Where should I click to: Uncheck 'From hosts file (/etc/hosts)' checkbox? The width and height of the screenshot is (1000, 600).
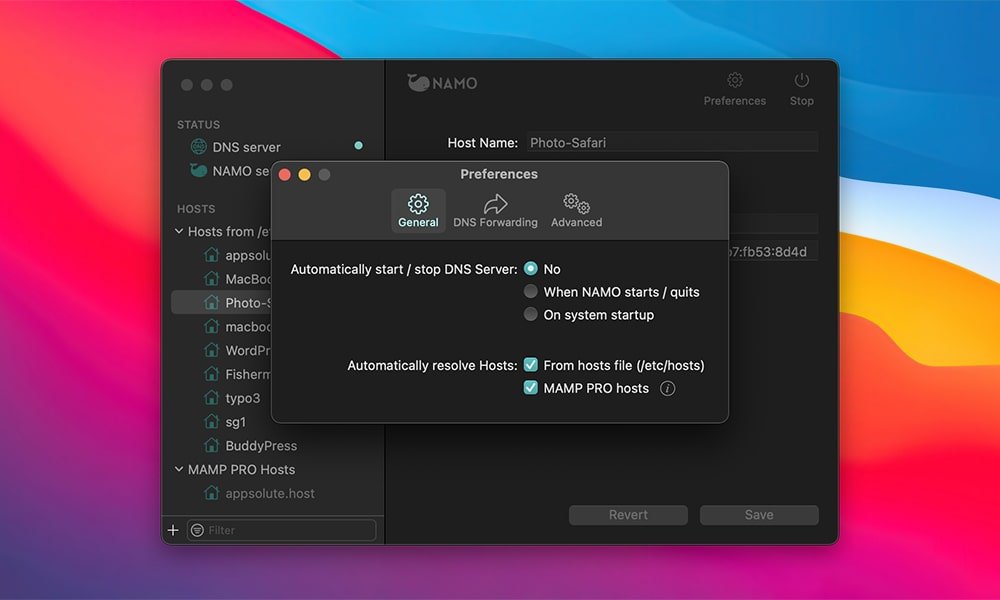click(531, 365)
